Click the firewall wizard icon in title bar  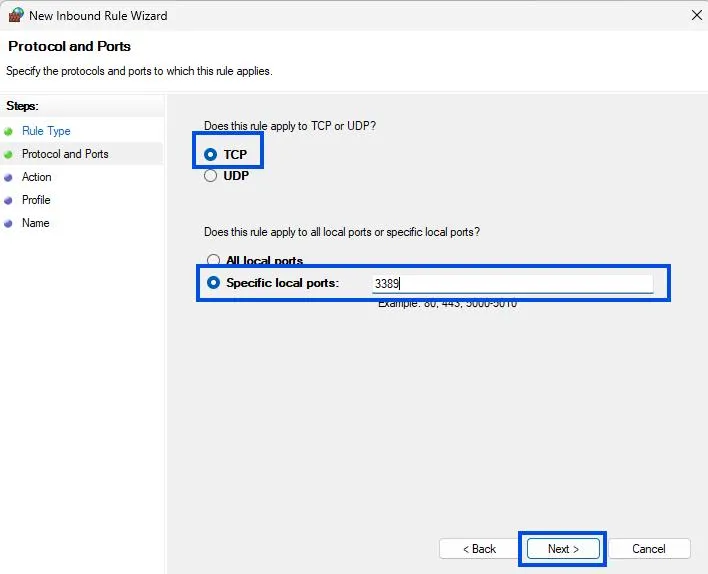14,15
